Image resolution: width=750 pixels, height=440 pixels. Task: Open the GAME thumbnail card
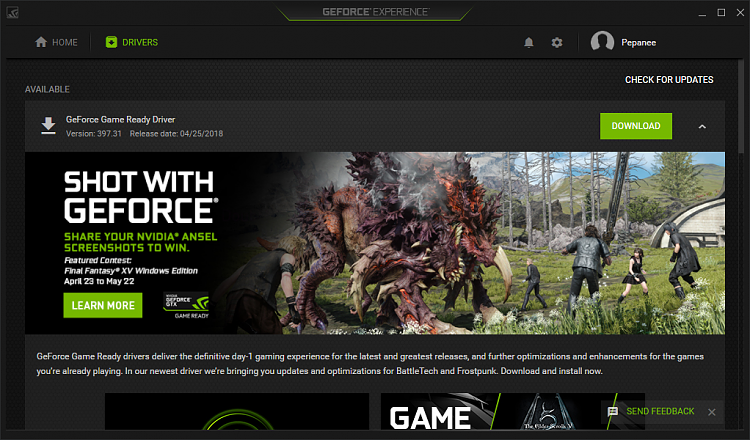tap(513, 411)
